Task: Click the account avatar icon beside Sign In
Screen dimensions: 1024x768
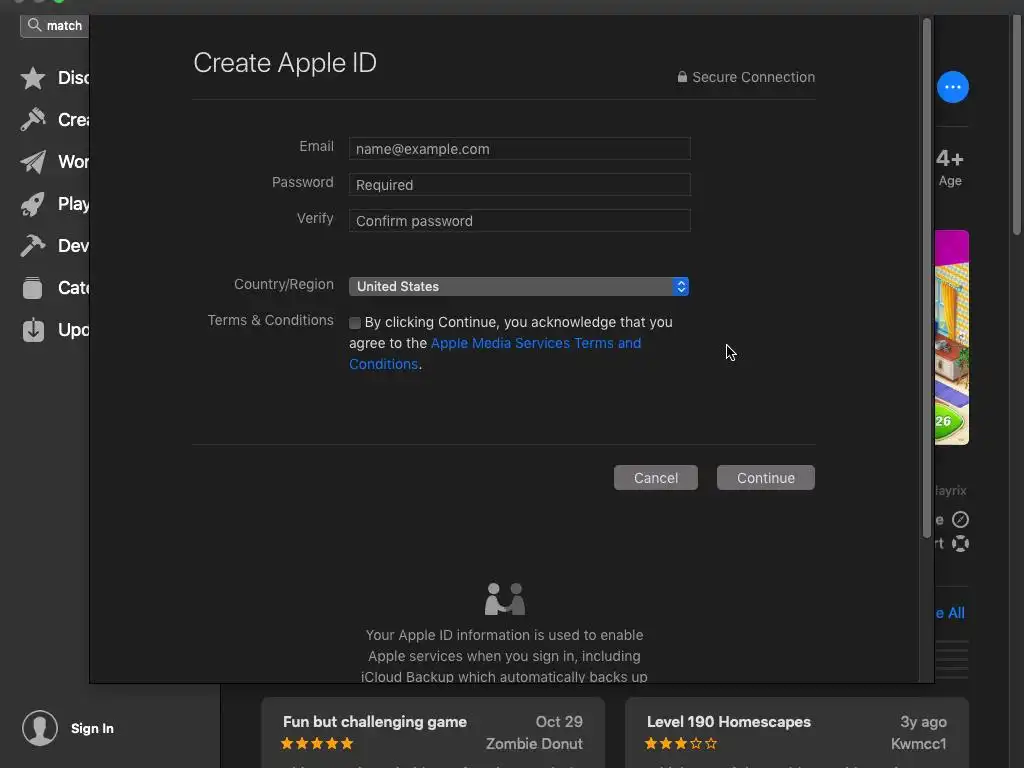Action: pyautogui.click(x=40, y=728)
